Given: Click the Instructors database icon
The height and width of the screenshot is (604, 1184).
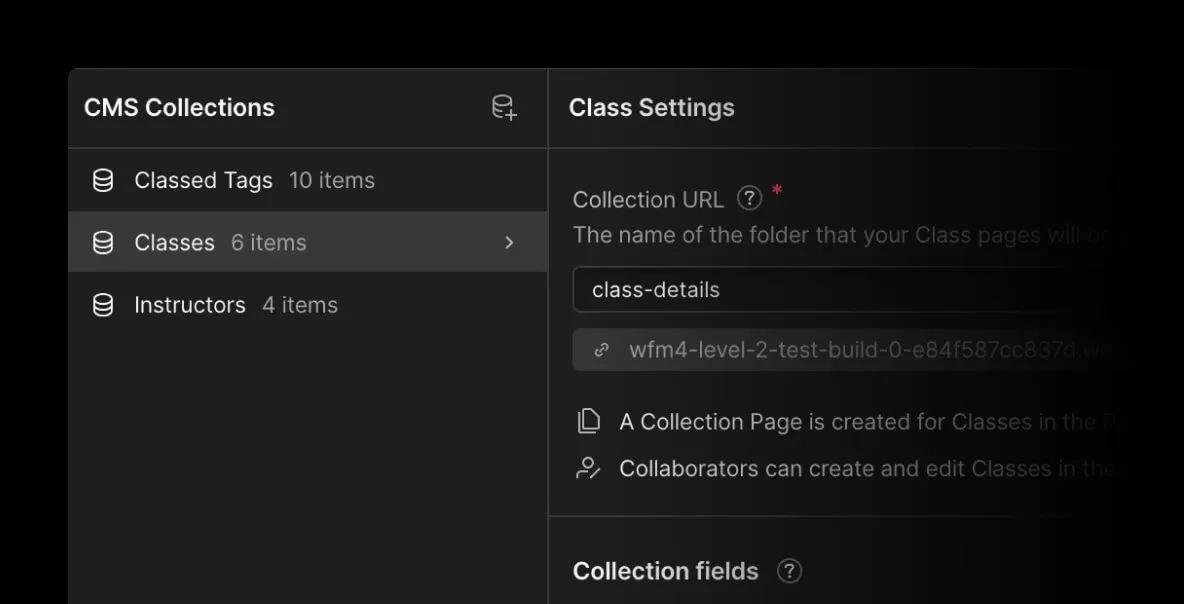Looking at the screenshot, I should click(x=103, y=305).
